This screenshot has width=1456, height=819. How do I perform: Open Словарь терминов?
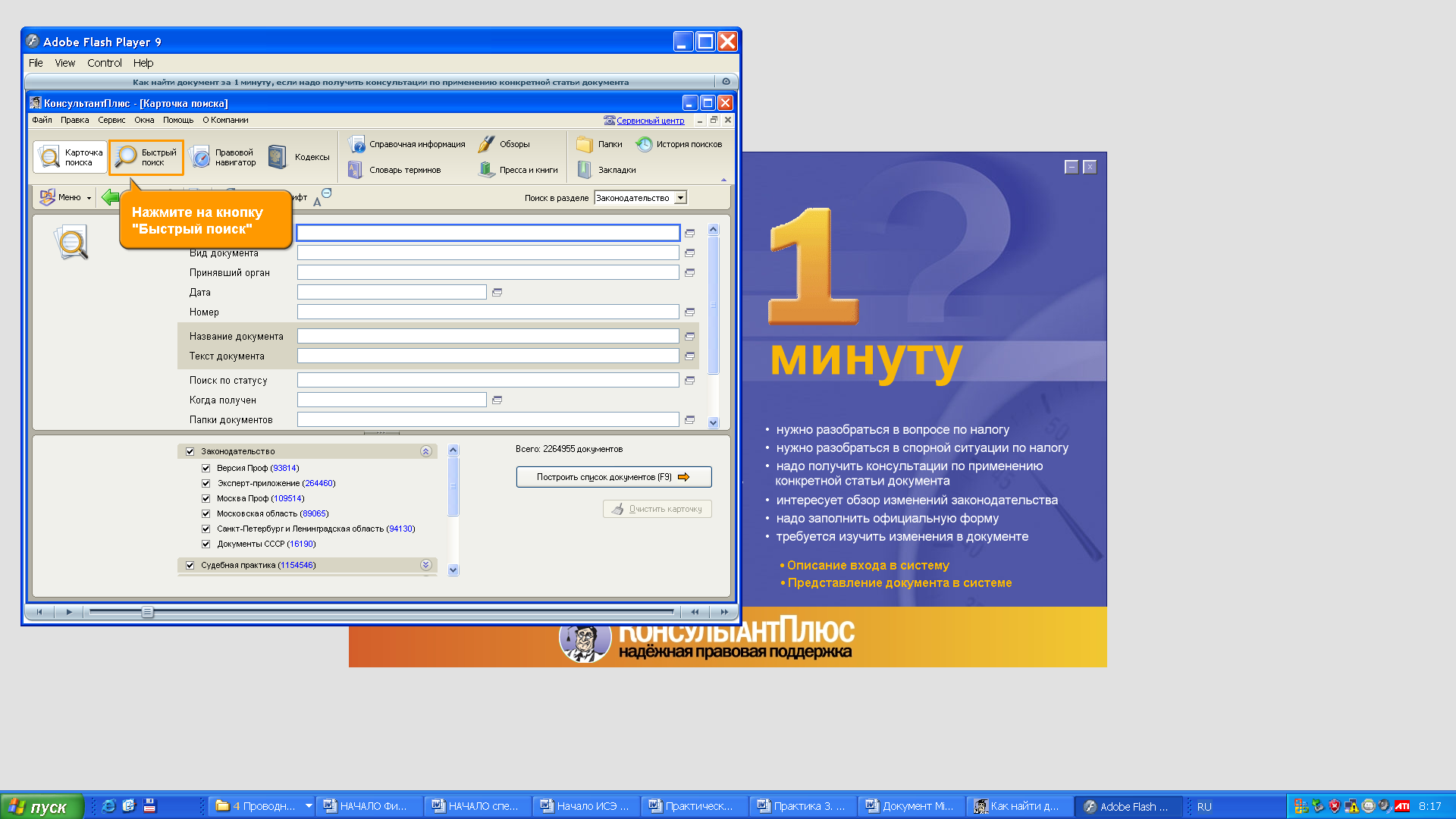pyautogui.click(x=395, y=170)
